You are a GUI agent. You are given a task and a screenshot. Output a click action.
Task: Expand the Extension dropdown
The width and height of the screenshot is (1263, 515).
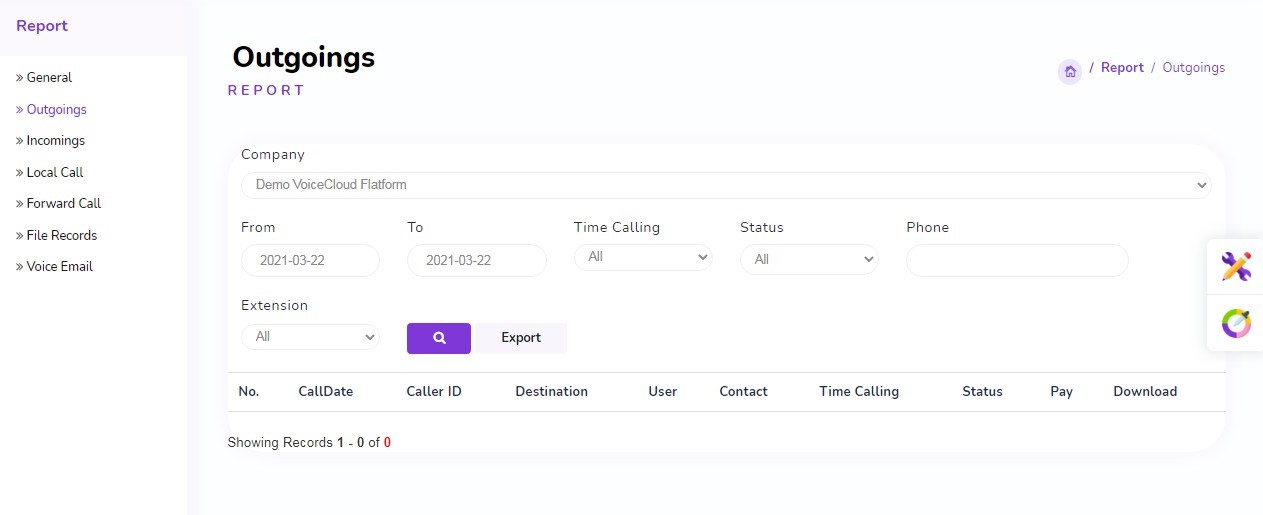coord(310,337)
